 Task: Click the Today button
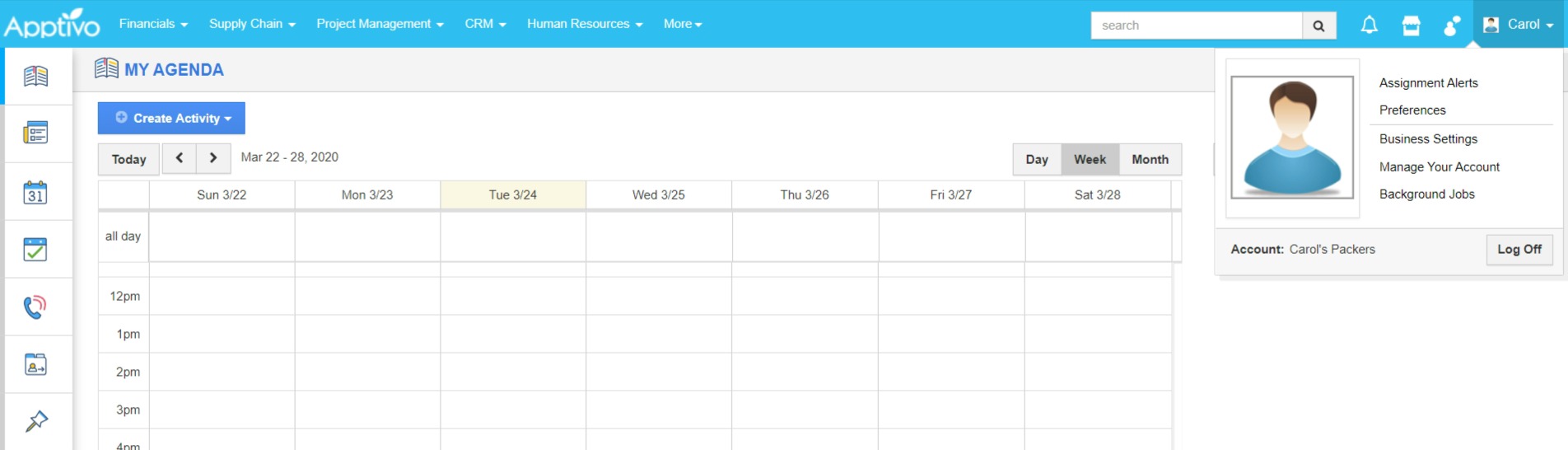tap(128, 159)
